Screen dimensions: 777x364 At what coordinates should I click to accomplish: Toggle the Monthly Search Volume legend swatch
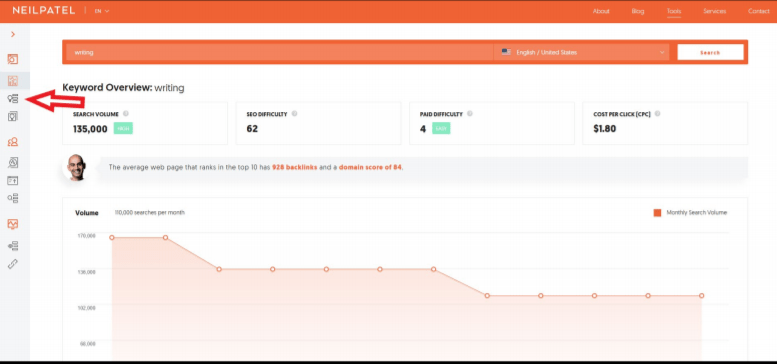(658, 213)
